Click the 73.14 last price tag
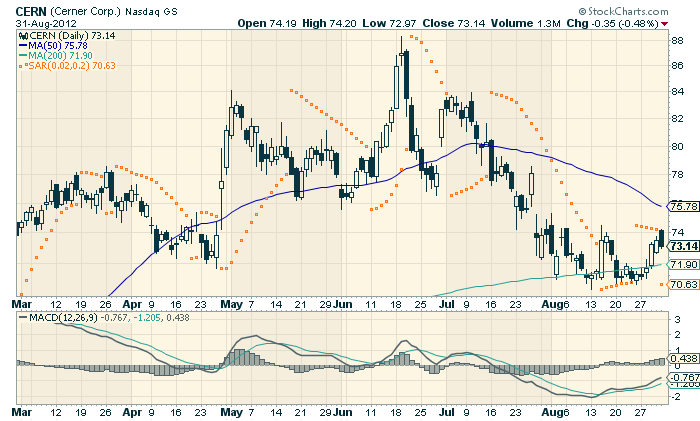Image resolution: width=700 pixels, height=421 pixels. click(x=682, y=246)
